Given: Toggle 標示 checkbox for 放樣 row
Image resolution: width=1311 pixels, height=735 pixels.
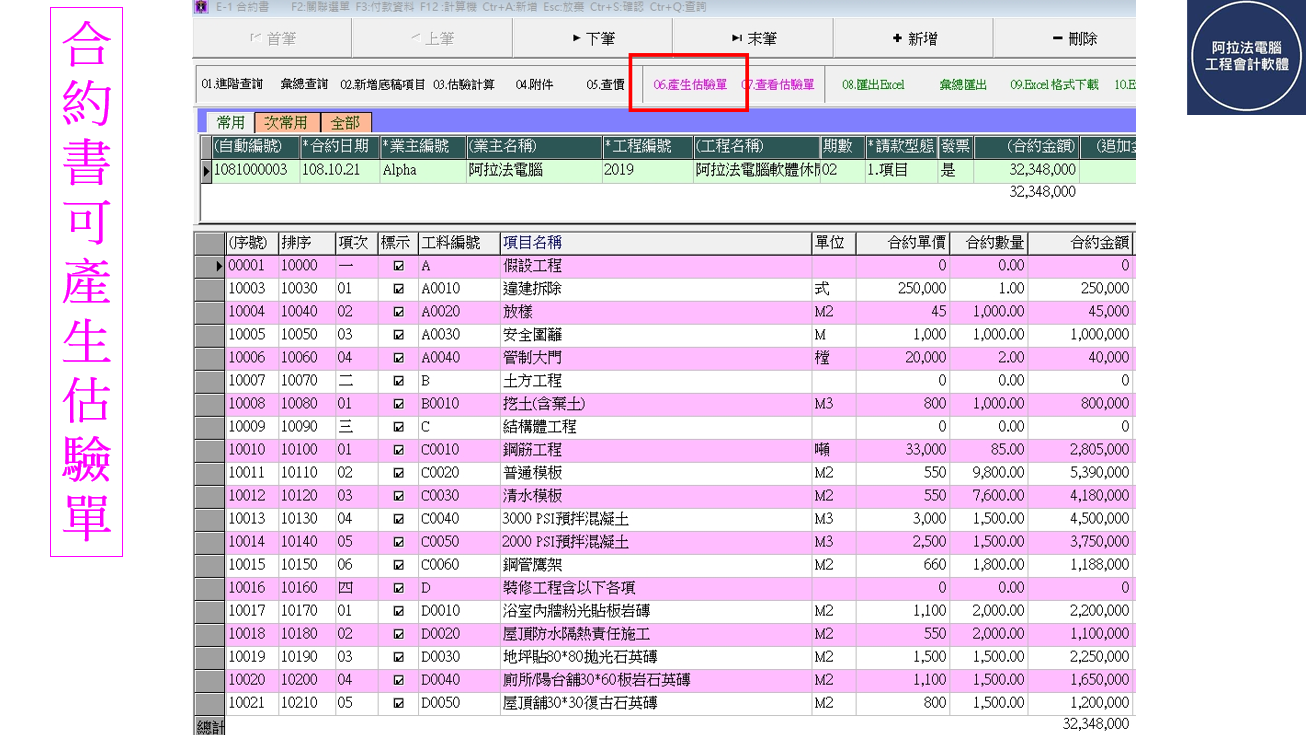Looking at the screenshot, I should 398,313.
